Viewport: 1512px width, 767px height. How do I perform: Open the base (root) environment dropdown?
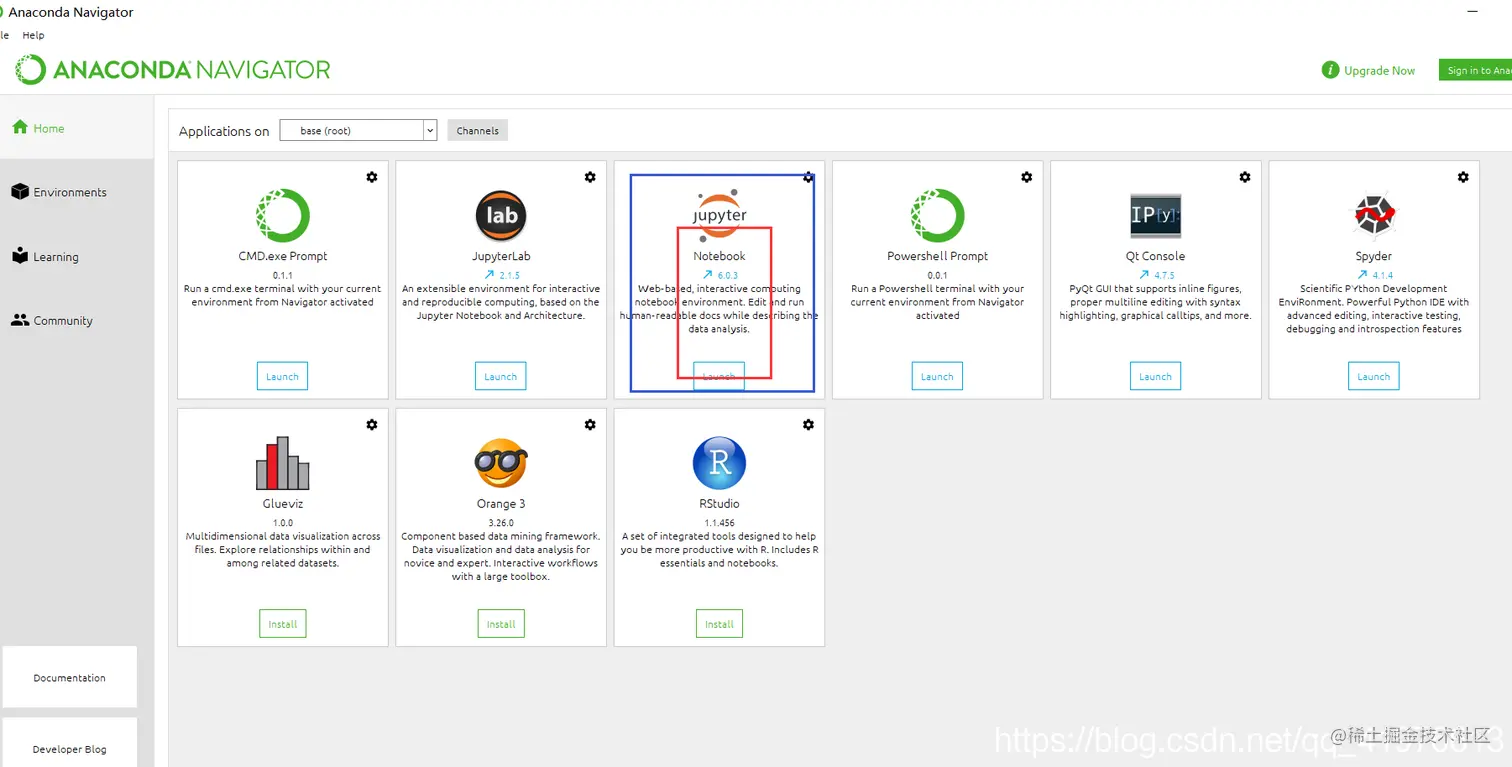coord(358,130)
